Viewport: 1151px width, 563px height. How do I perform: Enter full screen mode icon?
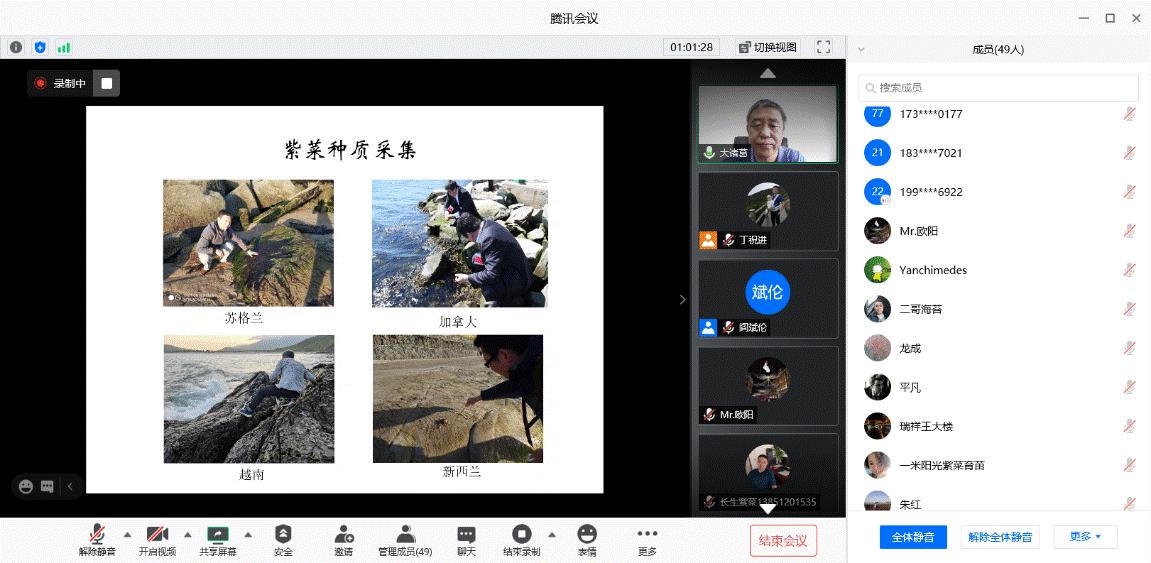click(x=824, y=47)
